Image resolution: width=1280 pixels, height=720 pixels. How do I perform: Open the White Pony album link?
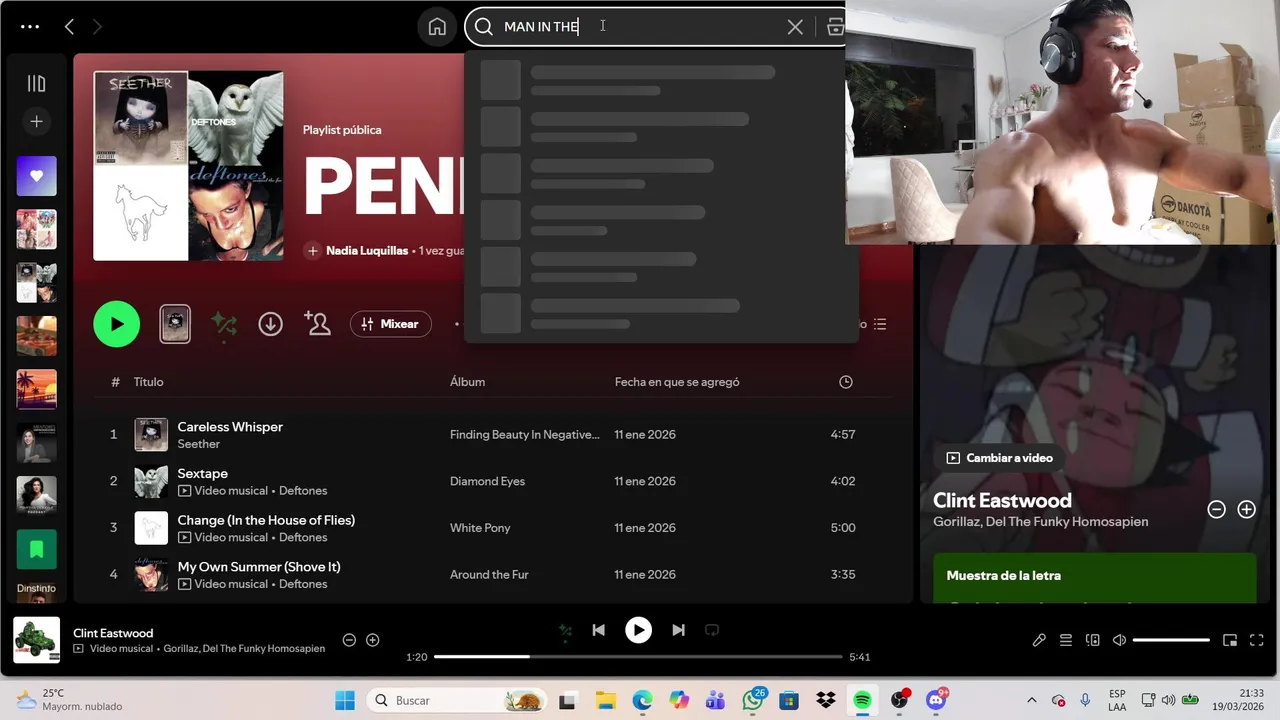click(480, 528)
